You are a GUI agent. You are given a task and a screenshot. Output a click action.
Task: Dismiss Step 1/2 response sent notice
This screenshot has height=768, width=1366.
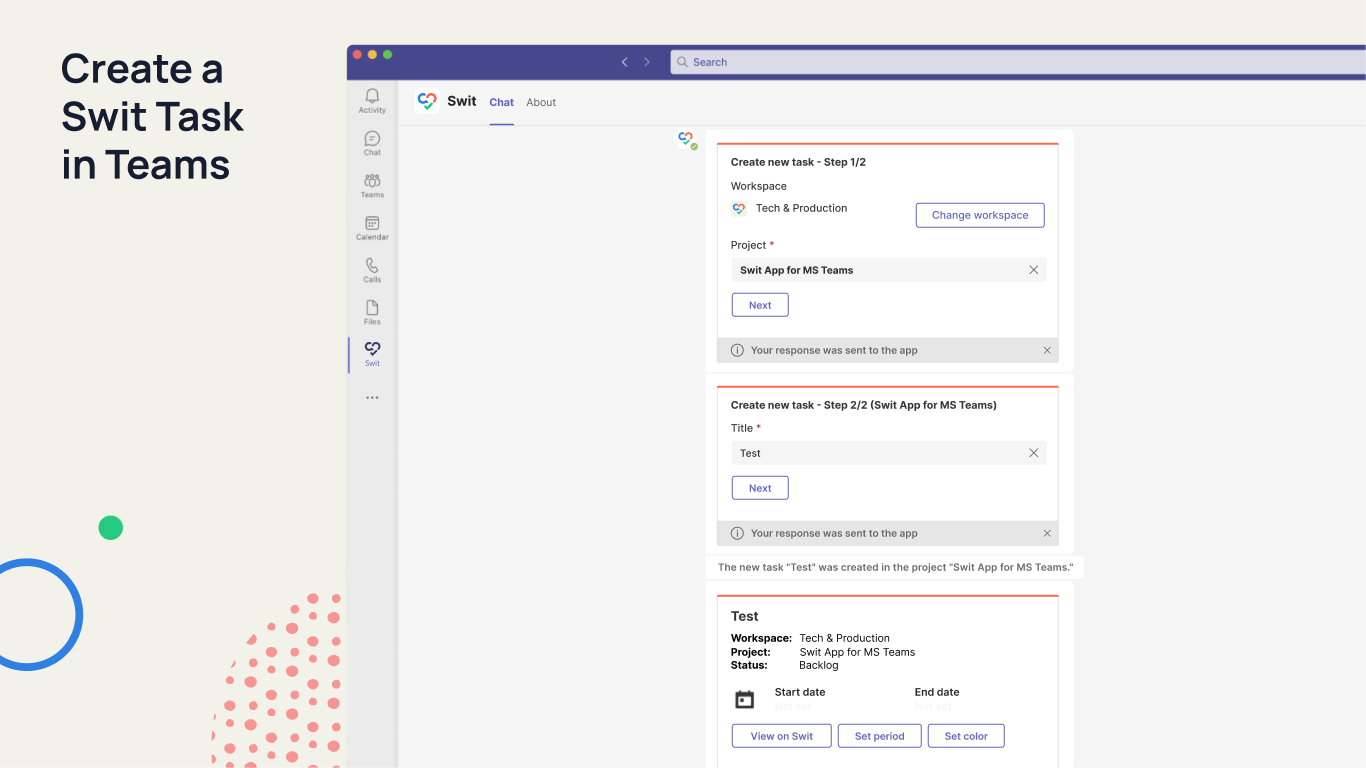pyautogui.click(x=1047, y=350)
